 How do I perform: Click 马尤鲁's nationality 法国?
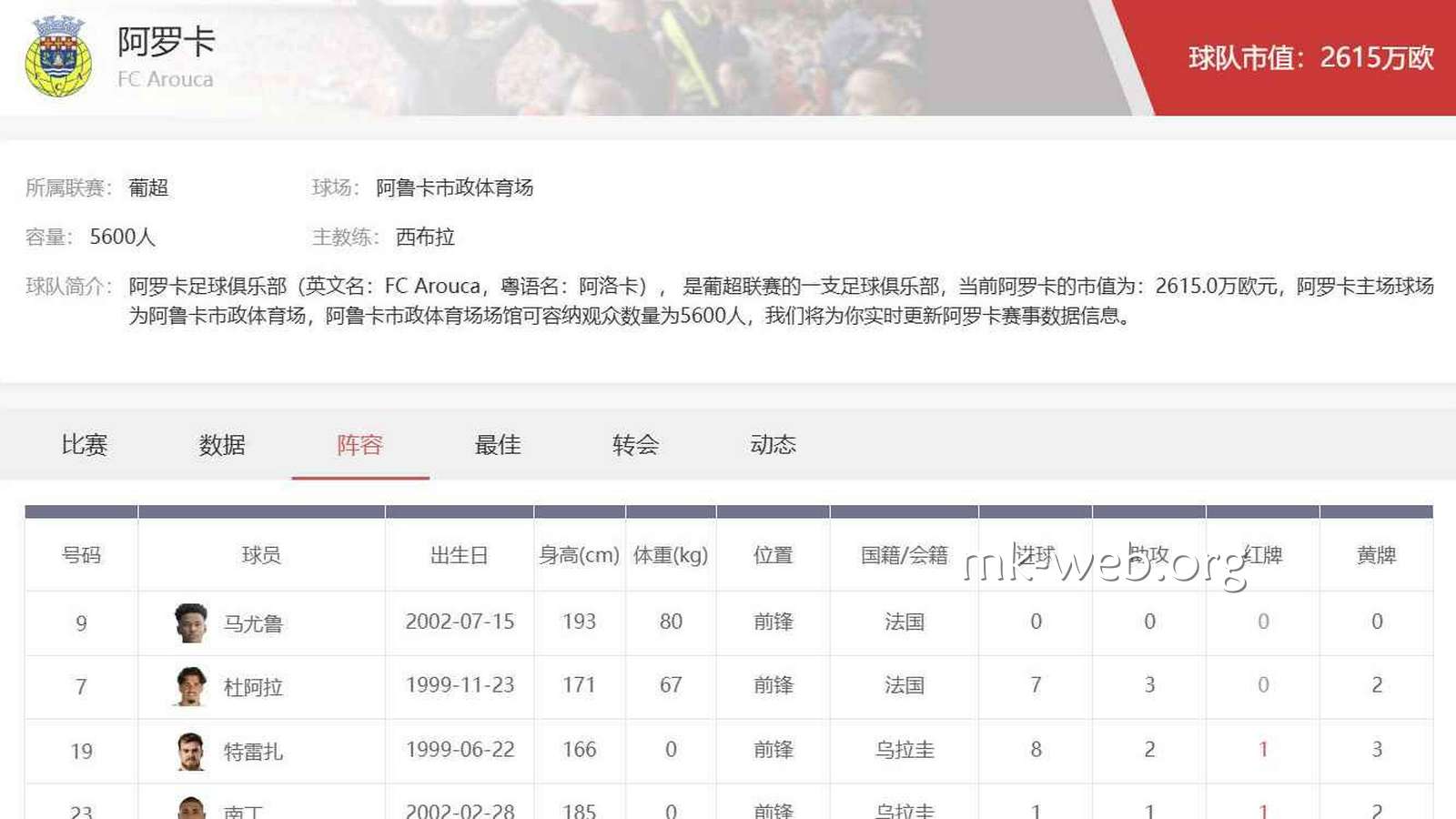point(905,622)
